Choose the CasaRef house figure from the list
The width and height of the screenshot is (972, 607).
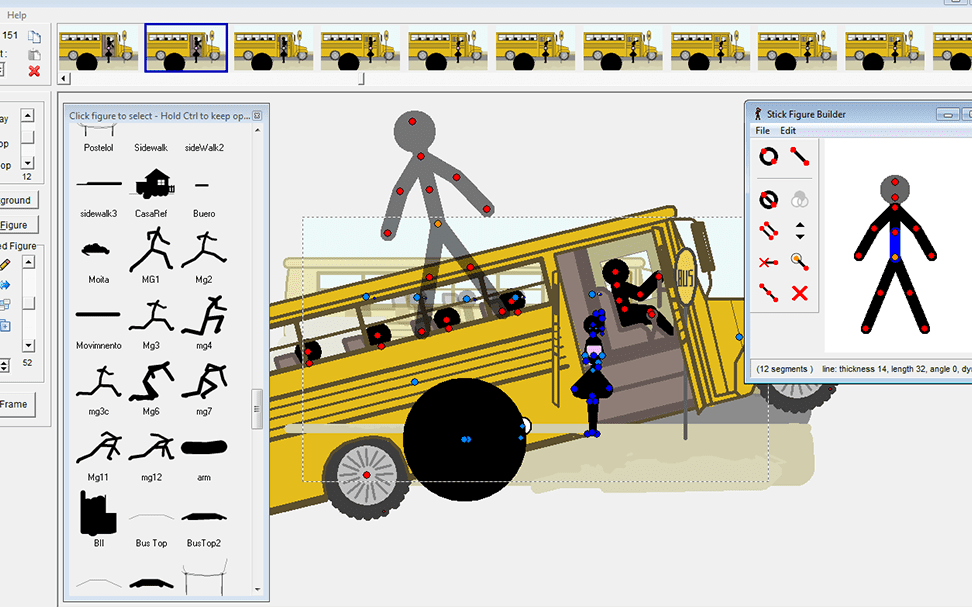154,183
